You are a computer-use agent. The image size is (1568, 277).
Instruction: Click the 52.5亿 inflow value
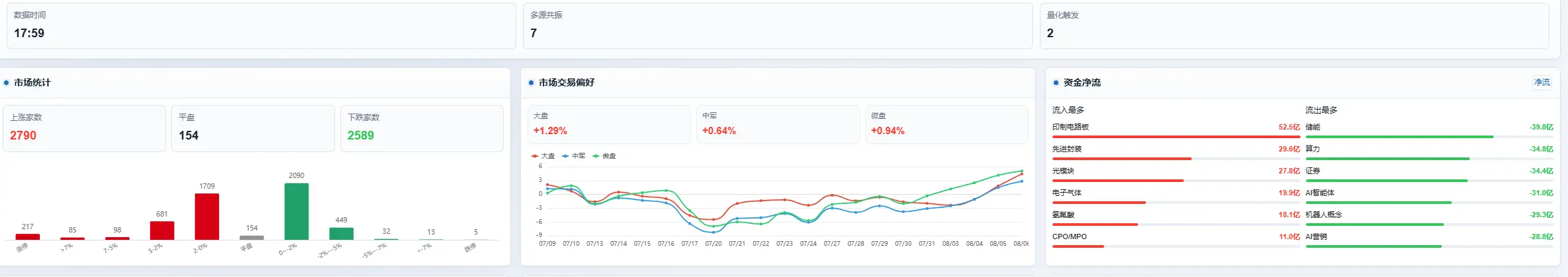(1289, 127)
